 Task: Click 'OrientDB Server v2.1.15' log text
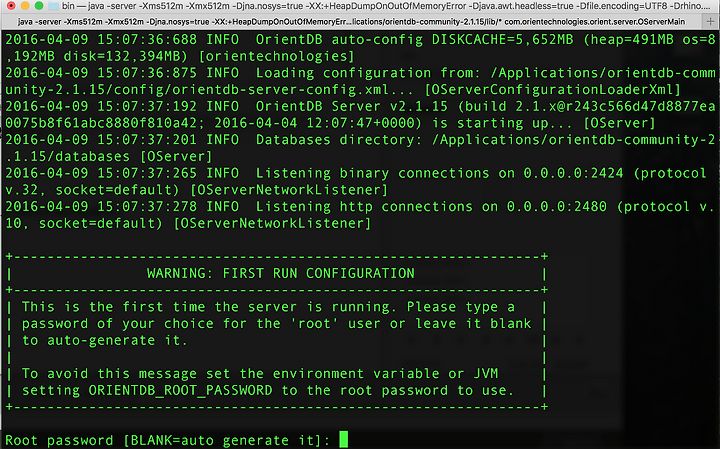(x=351, y=107)
